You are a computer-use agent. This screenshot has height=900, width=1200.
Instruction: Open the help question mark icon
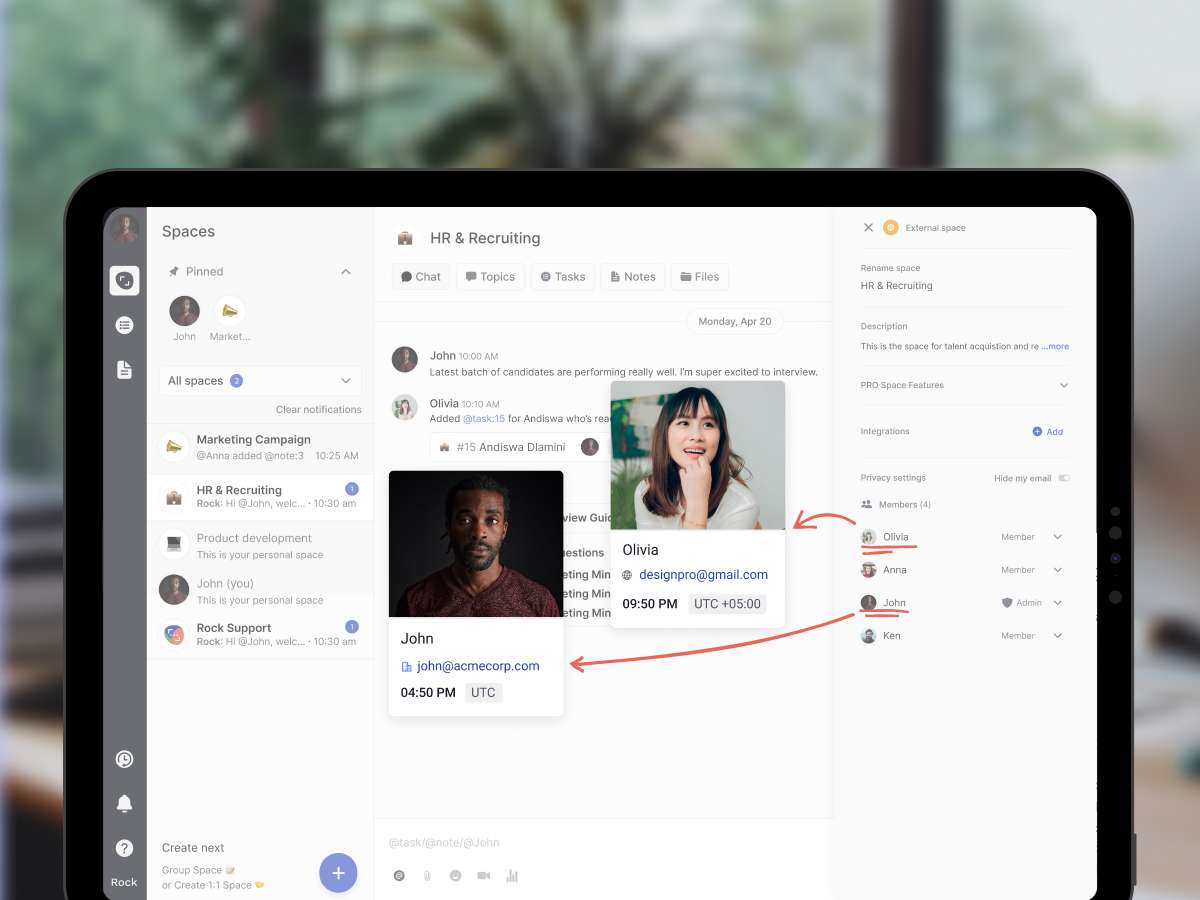tap(124, 848)
